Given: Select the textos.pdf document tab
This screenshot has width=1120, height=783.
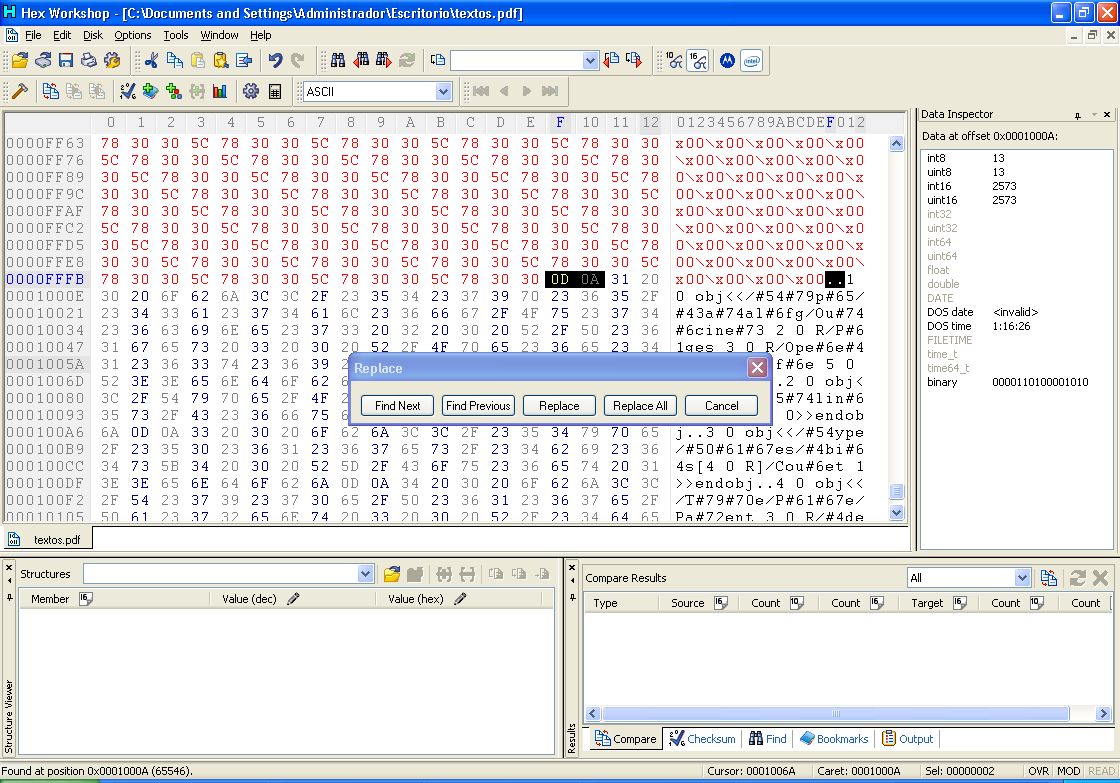Looking at the screenshot, I should [47, 539].
